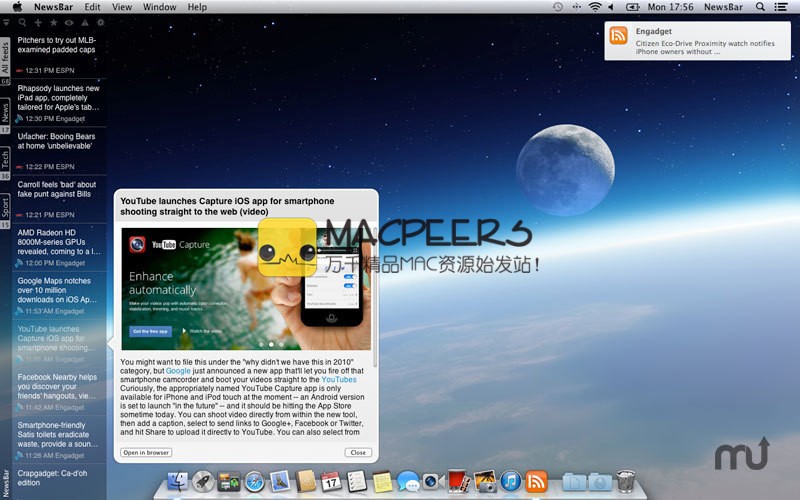Screen dimensions: 800x500
Task: Open Notification Center list icon
Action: coord(781,7)
